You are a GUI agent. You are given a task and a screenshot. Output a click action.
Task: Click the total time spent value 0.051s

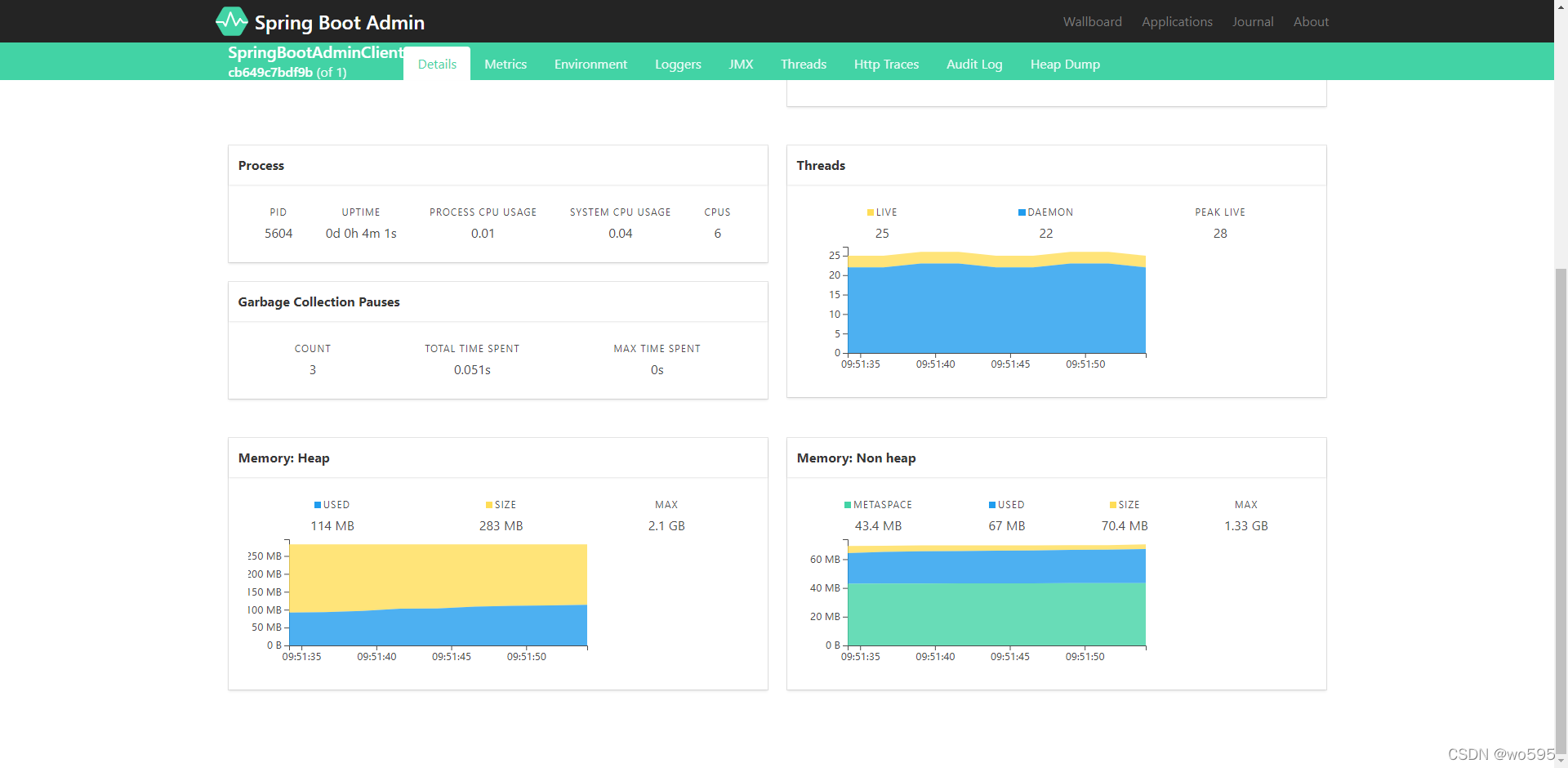click(x=472, y=370)
